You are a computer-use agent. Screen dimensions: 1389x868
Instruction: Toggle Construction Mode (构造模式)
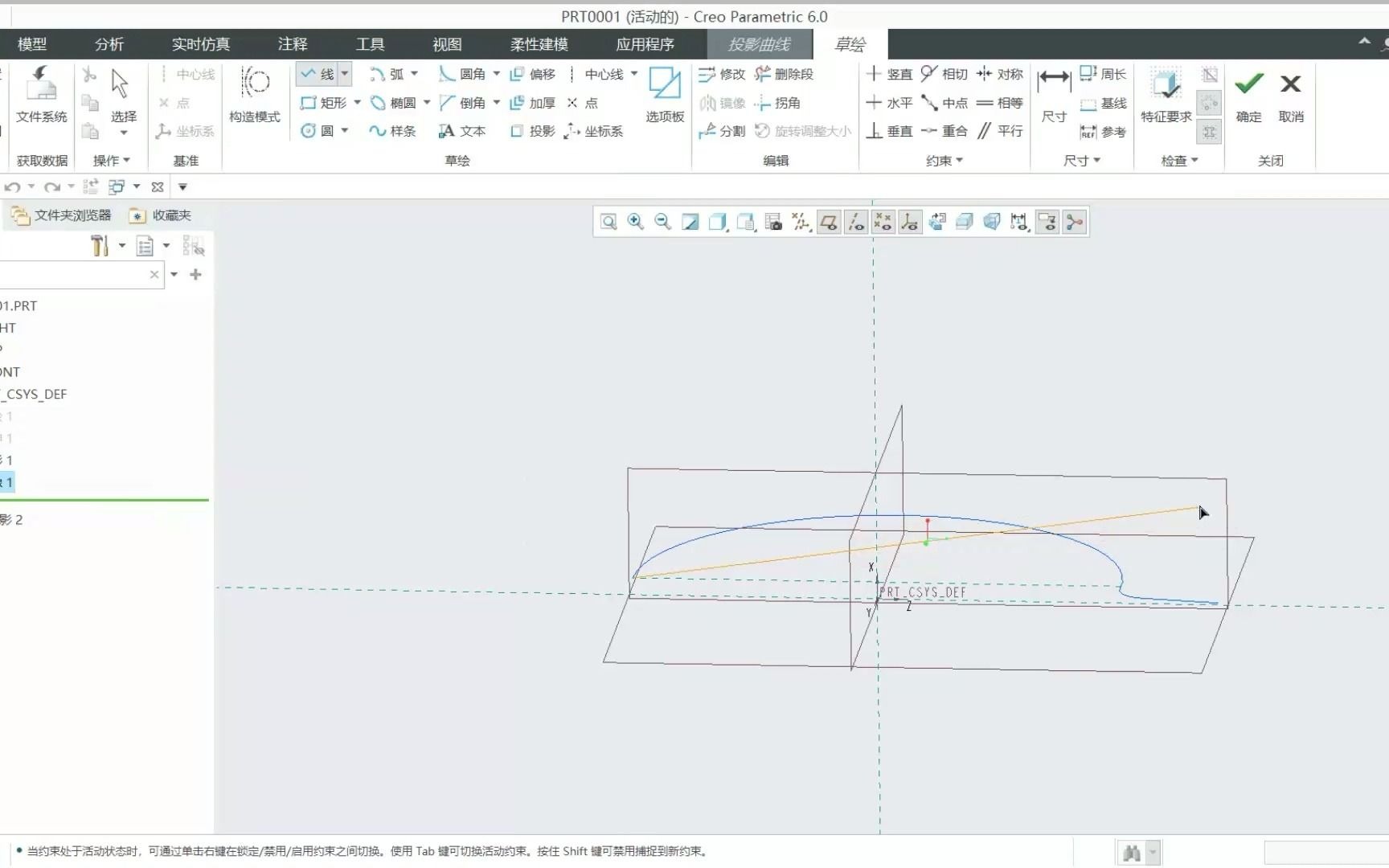255,95
